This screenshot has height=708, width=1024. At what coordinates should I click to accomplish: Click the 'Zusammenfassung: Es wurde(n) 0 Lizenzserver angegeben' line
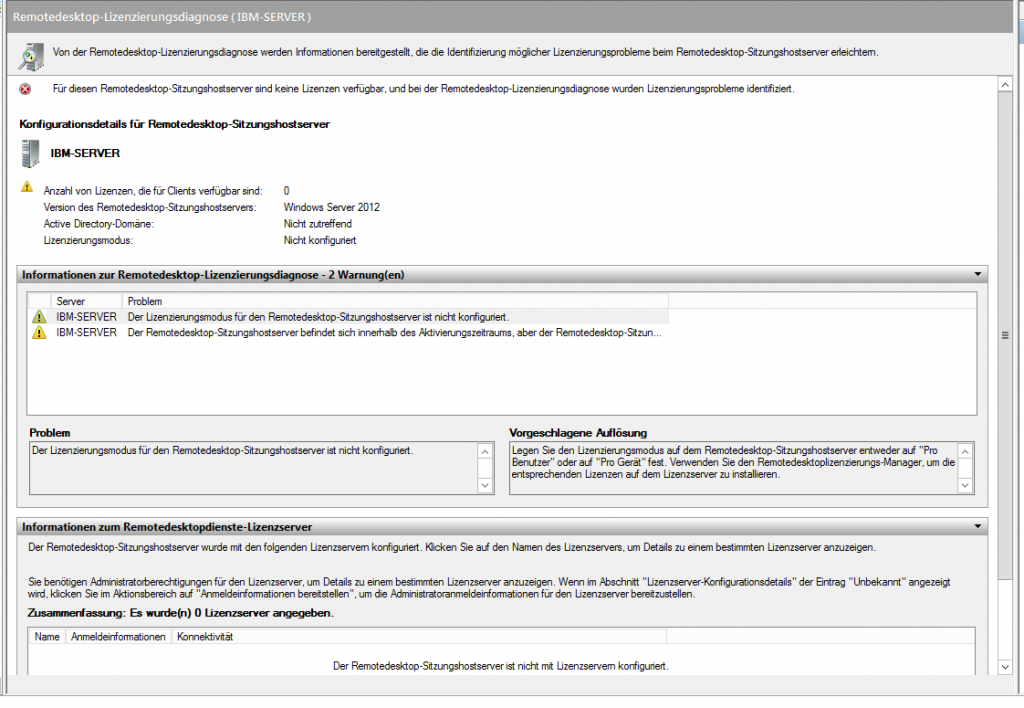pos(181,613)
